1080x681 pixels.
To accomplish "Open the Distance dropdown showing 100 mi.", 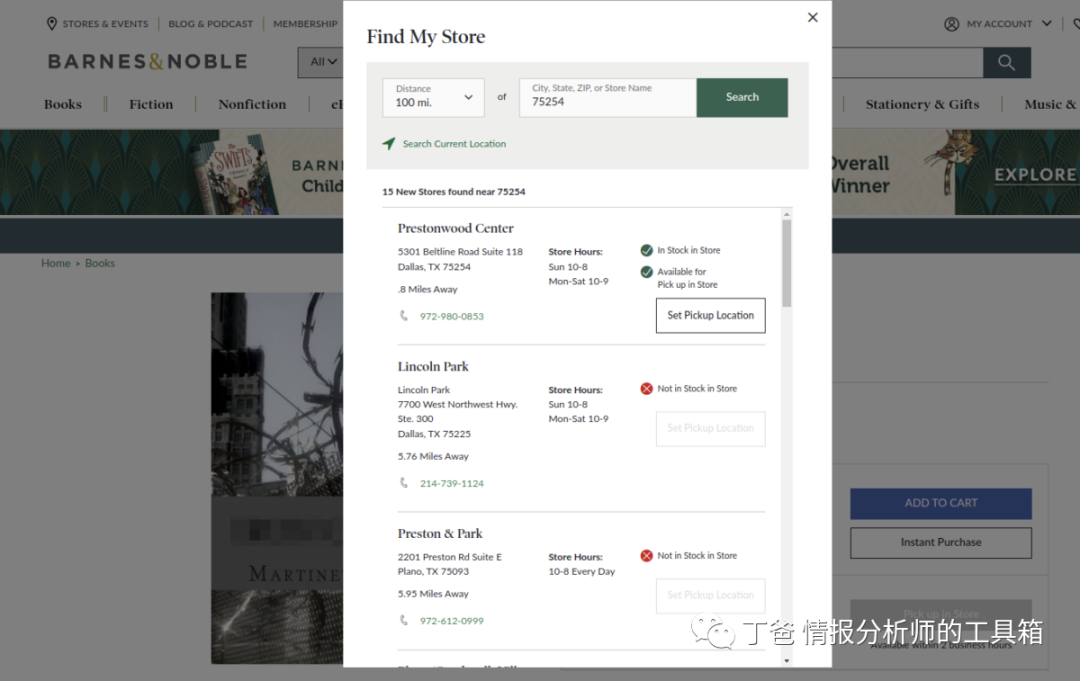I will (x=433, y=97).
